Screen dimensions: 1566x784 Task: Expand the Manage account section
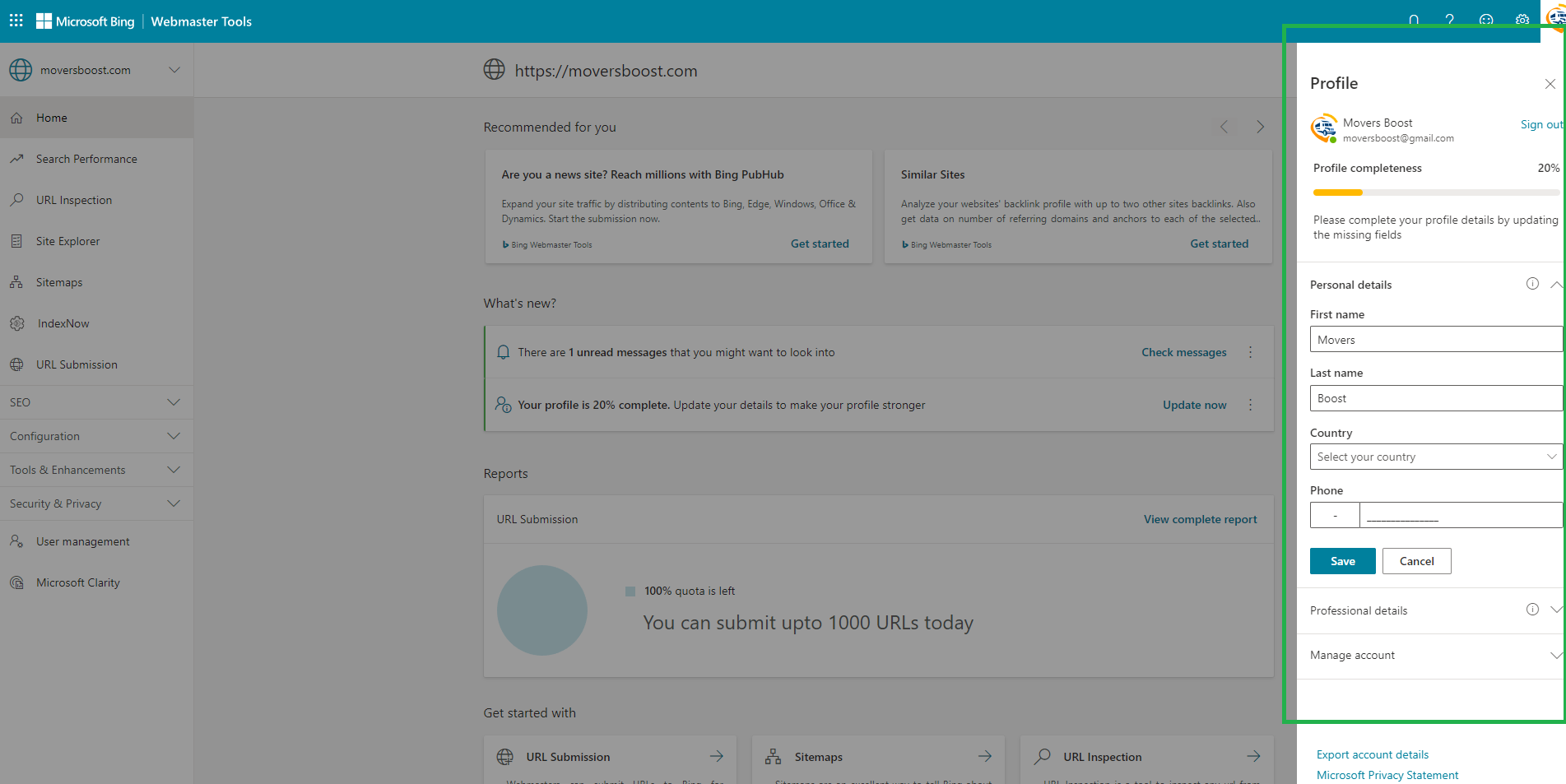tap(1555, 655)
